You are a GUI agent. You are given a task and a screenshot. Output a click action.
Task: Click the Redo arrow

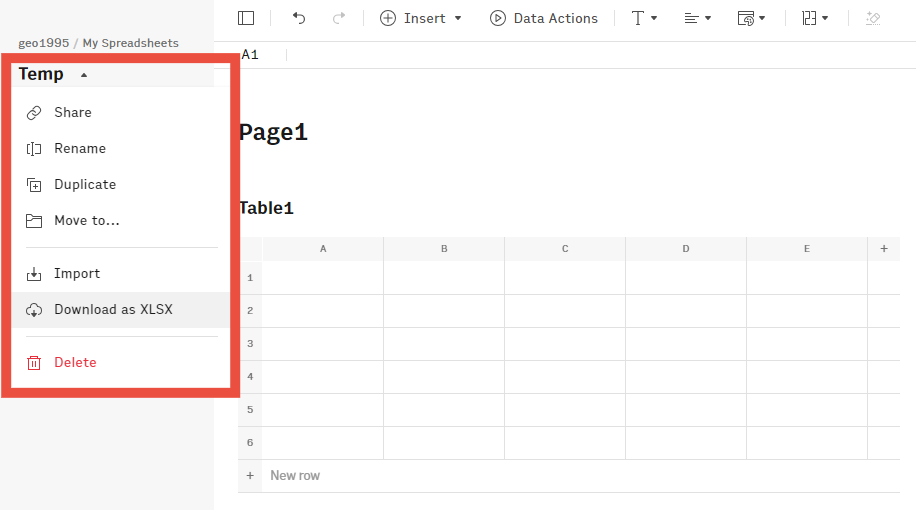point(339,18)
